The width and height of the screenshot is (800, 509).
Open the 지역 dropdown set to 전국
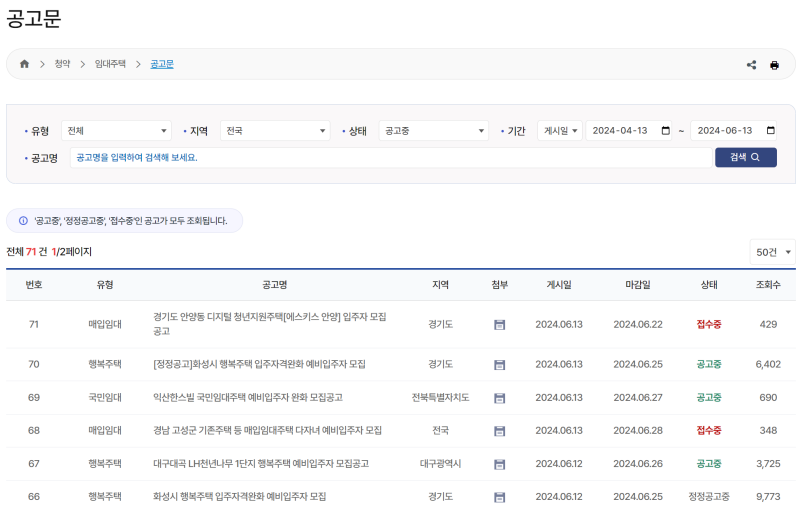tap(275, 131)
